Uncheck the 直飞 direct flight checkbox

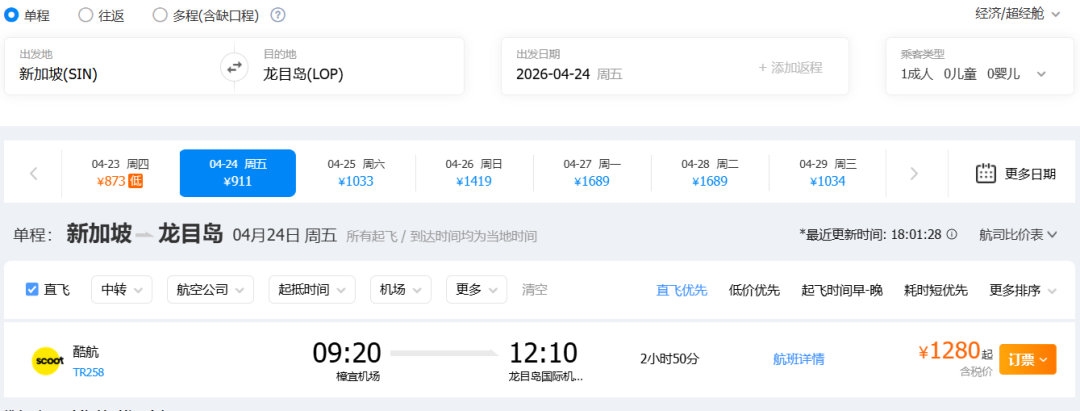point(32,290)
